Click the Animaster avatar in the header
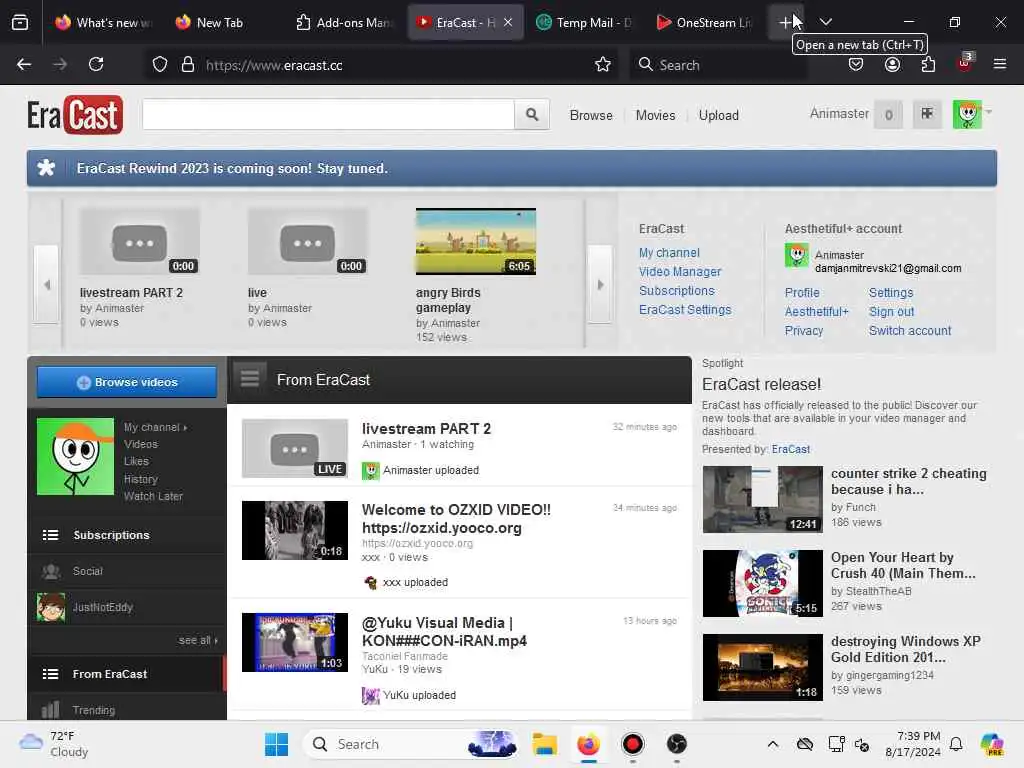Screen dimensions: 1024x768 pos(967,114)
